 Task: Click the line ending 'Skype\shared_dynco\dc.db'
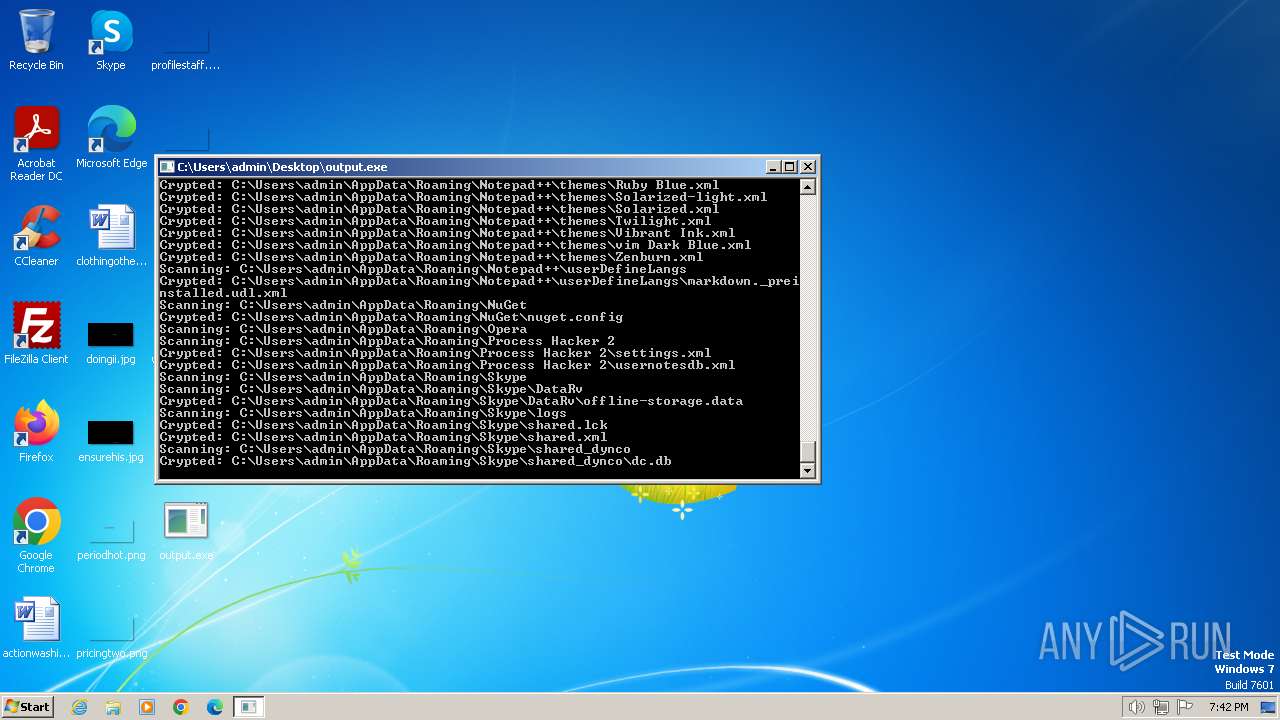(415, 461)
